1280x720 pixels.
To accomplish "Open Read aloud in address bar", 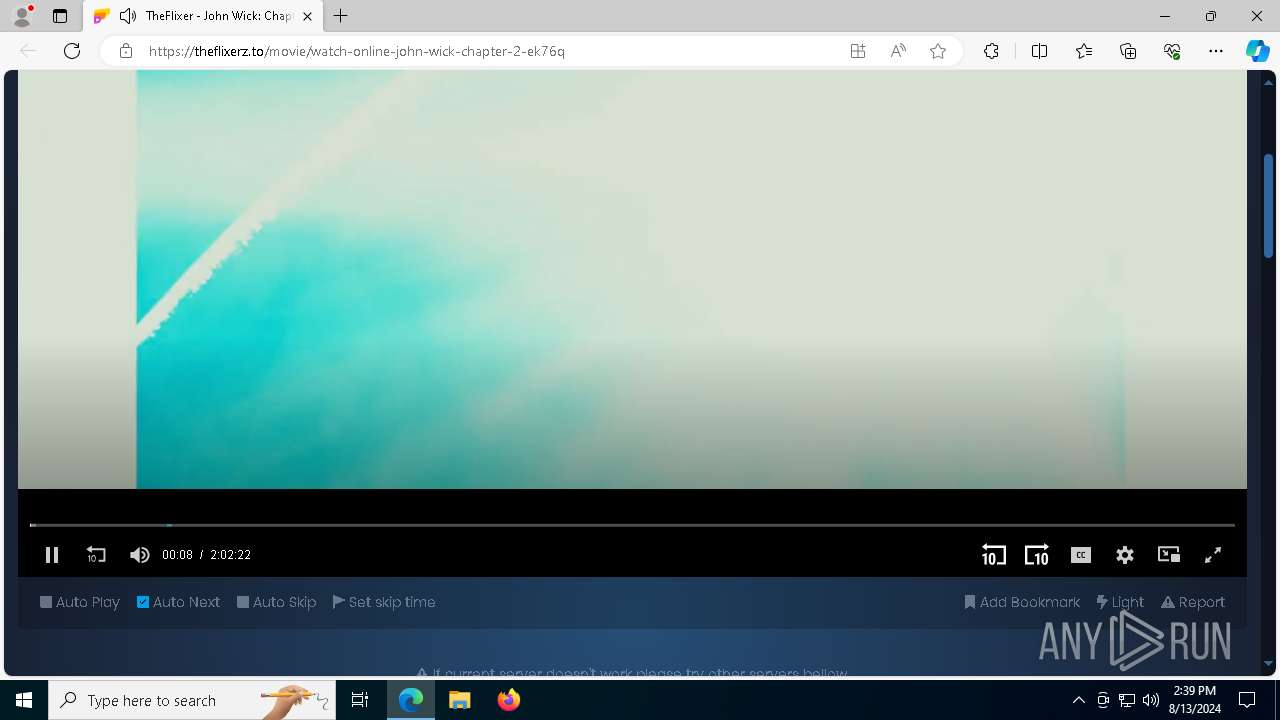I will pos(898,51).
